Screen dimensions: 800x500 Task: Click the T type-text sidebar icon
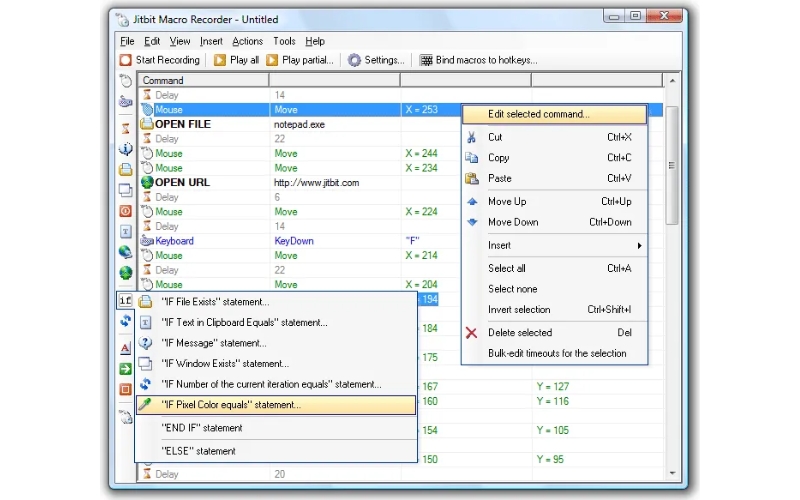(x=126, y=232)
